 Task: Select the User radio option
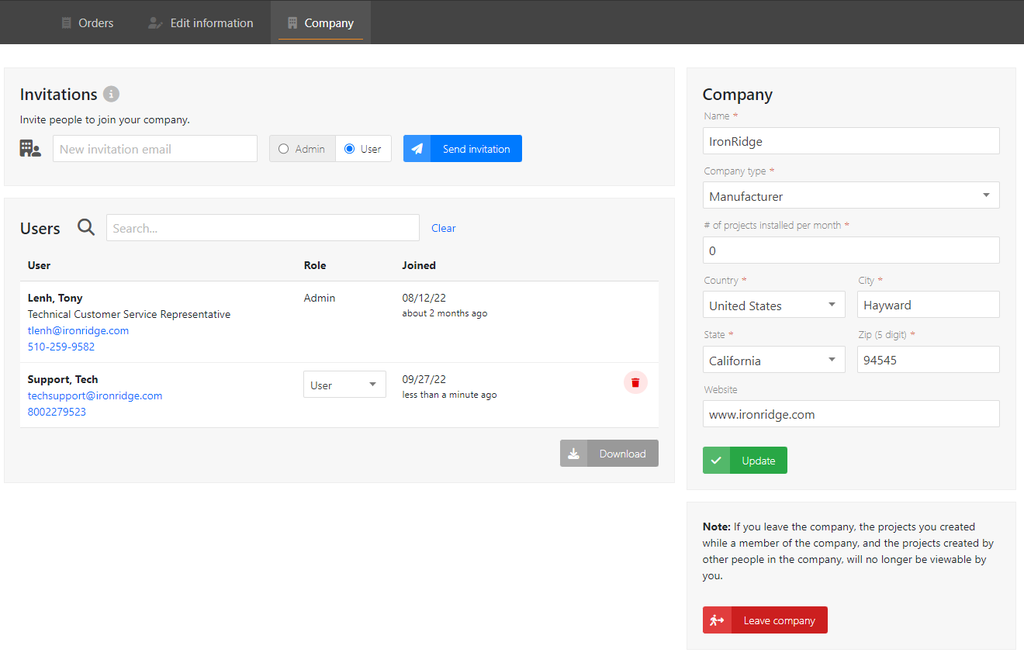(x=349, y=149)
